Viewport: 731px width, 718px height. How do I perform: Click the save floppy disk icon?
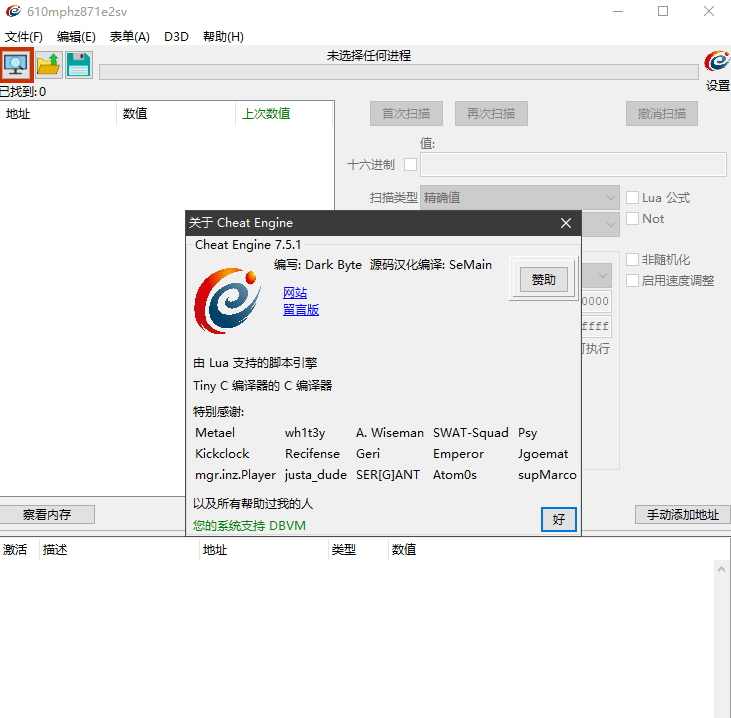[78, 65]
